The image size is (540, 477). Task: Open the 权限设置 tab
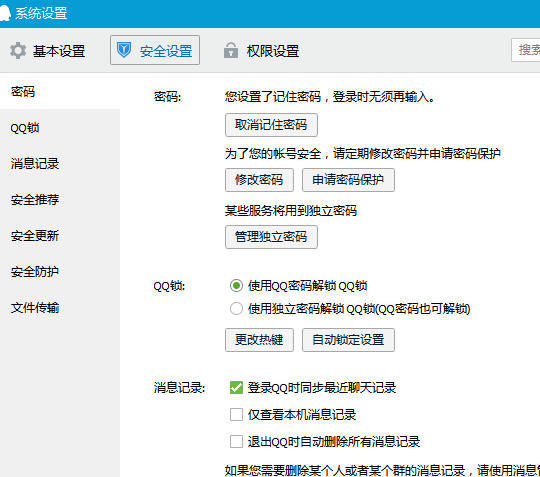tap(261, 51)
